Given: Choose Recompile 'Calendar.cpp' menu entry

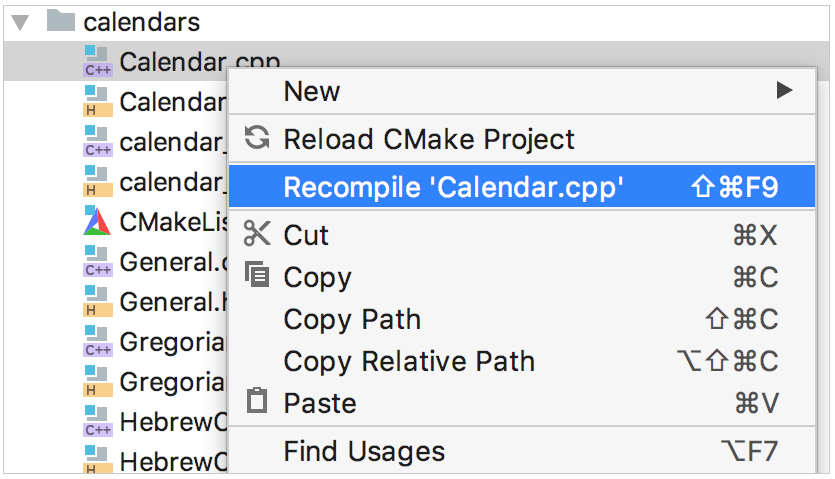Looking at the screenshot, I should click(x=522, y=186).
